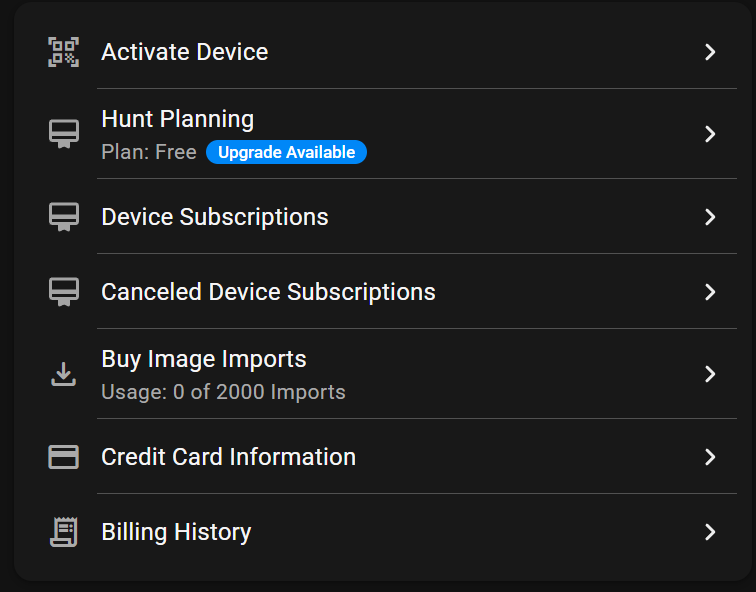
Task: Click the Usage: 0 of 2000 Imports text
Action: [223, 392]
